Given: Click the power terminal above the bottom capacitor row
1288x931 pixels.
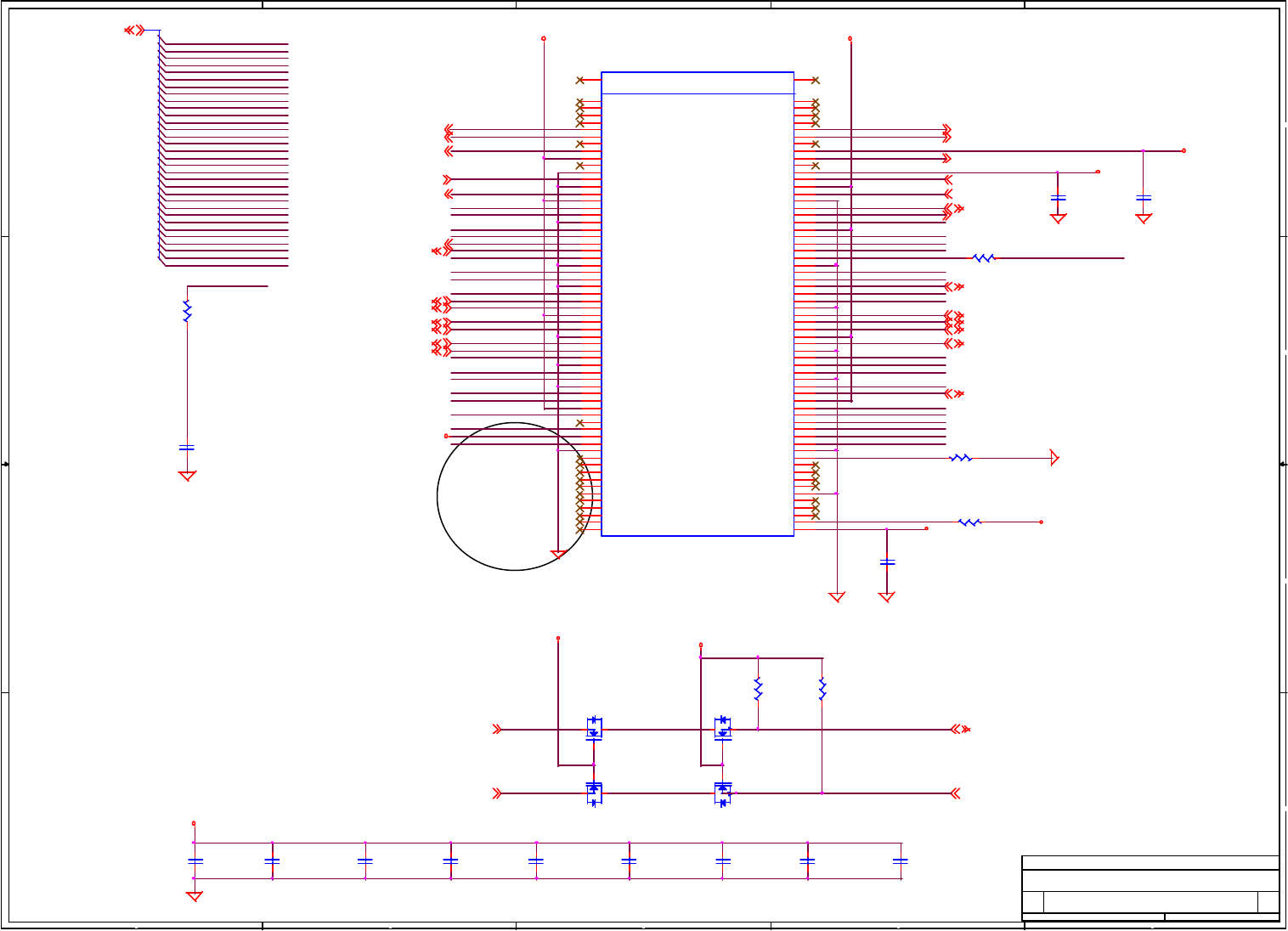Looking at the screenshot, I should (194, 823).
